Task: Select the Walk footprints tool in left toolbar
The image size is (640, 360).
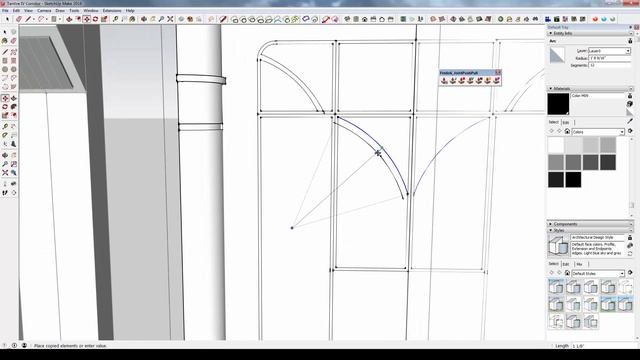Action: 5,193
